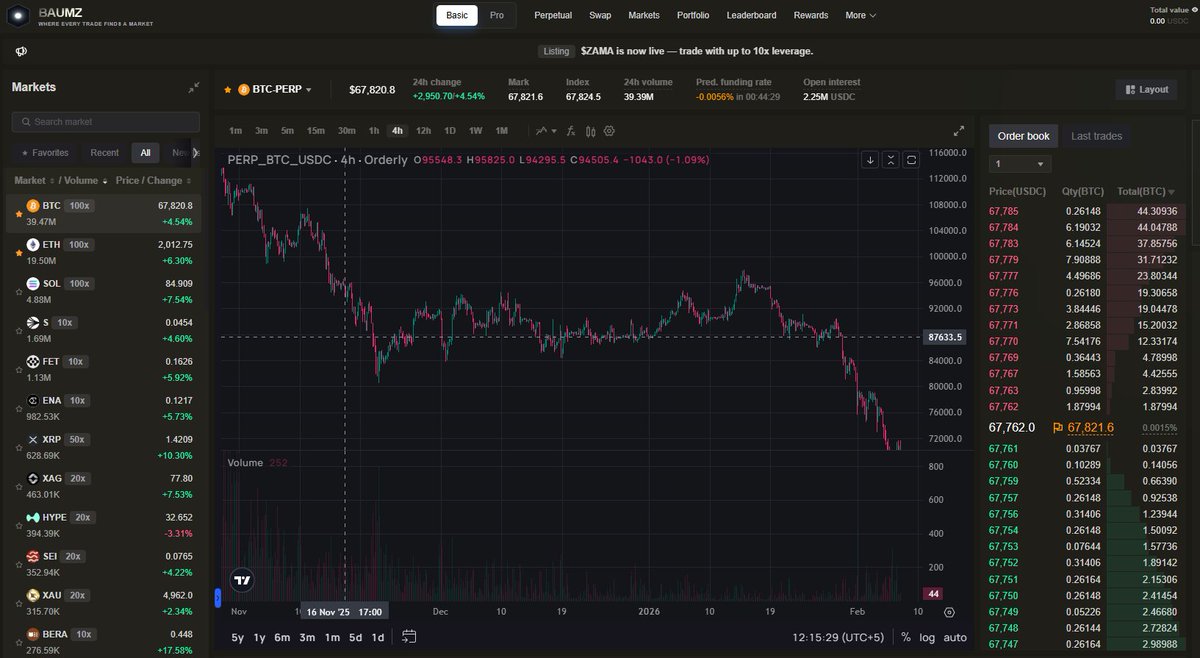Image resolution: width=1200 pixels, height=658 pixels.
Task: Open the Rewards page
Action: pyautogui.click(x=811, y=15)
